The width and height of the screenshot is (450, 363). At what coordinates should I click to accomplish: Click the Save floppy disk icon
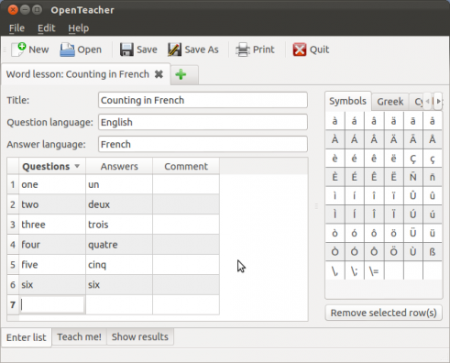127,50
